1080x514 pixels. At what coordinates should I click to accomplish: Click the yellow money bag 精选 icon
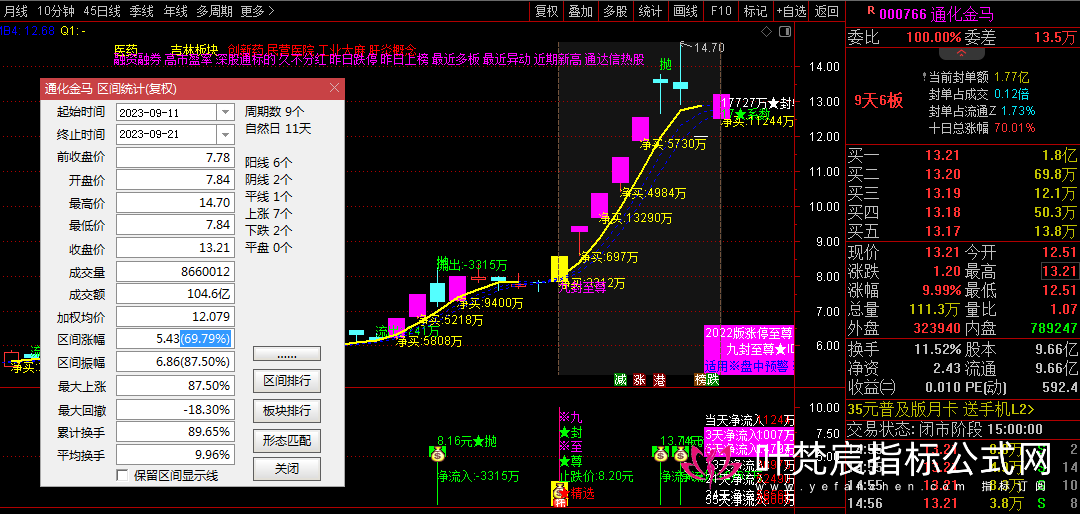click(x=558, y=494)
